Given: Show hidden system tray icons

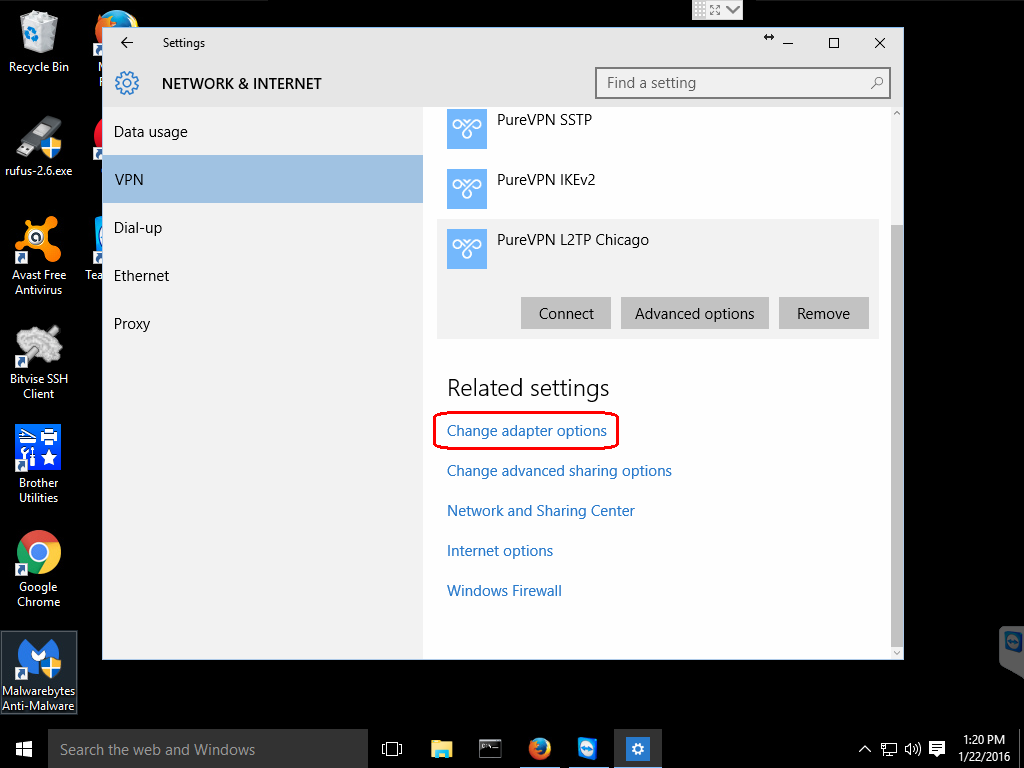Looking at the screenshot, I should click(864, 749).
